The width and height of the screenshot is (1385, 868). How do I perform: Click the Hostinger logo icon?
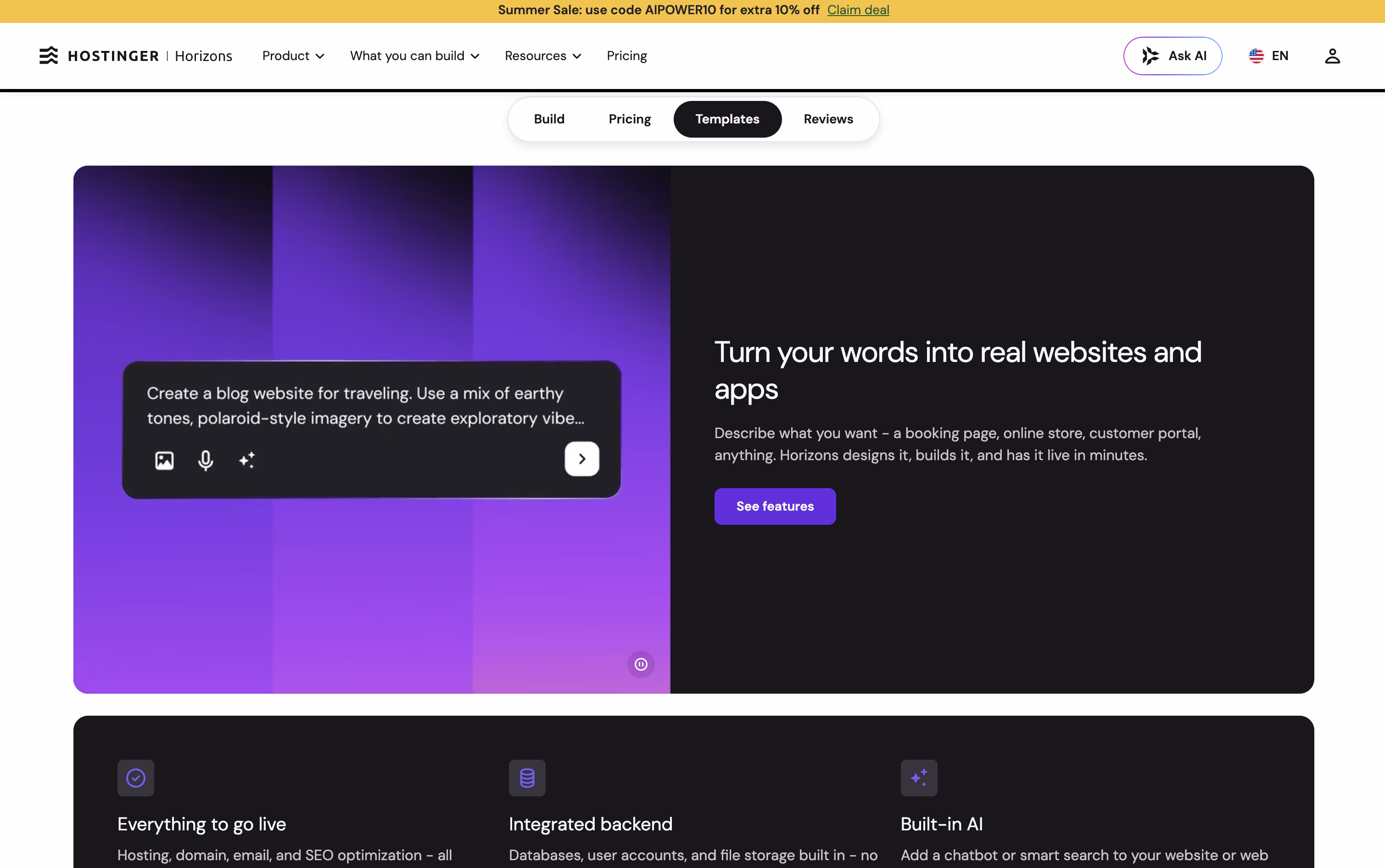[x=49, y=56]
